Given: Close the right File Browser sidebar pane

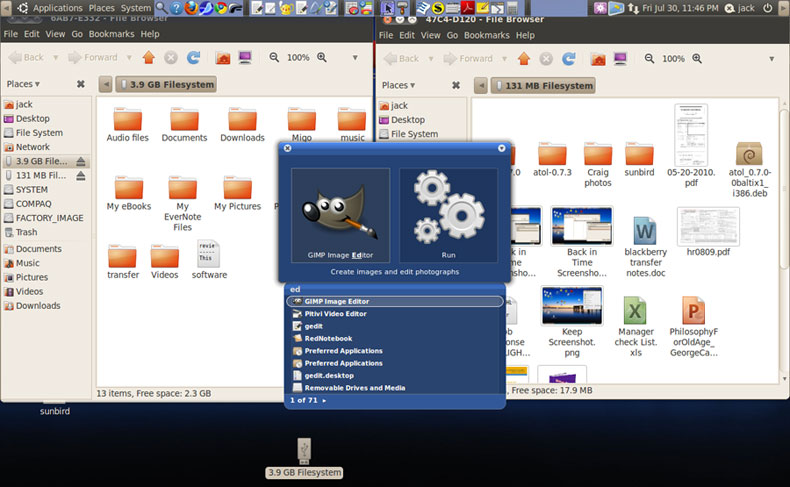Looking at the screenshot, I should (456, 86).
